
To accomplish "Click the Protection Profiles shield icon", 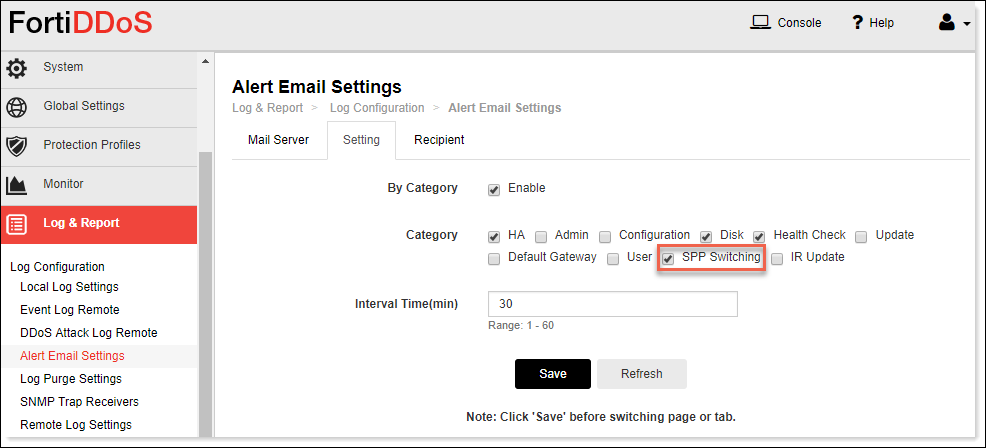I will coord(16,146).
